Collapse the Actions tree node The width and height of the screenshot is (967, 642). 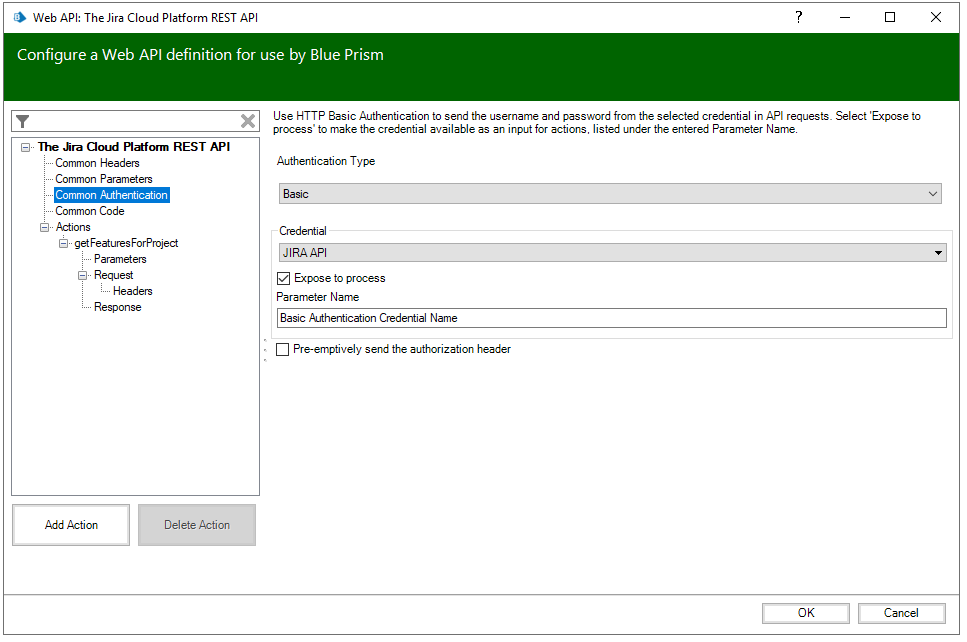pyautogui.click(x=45, y=227)
